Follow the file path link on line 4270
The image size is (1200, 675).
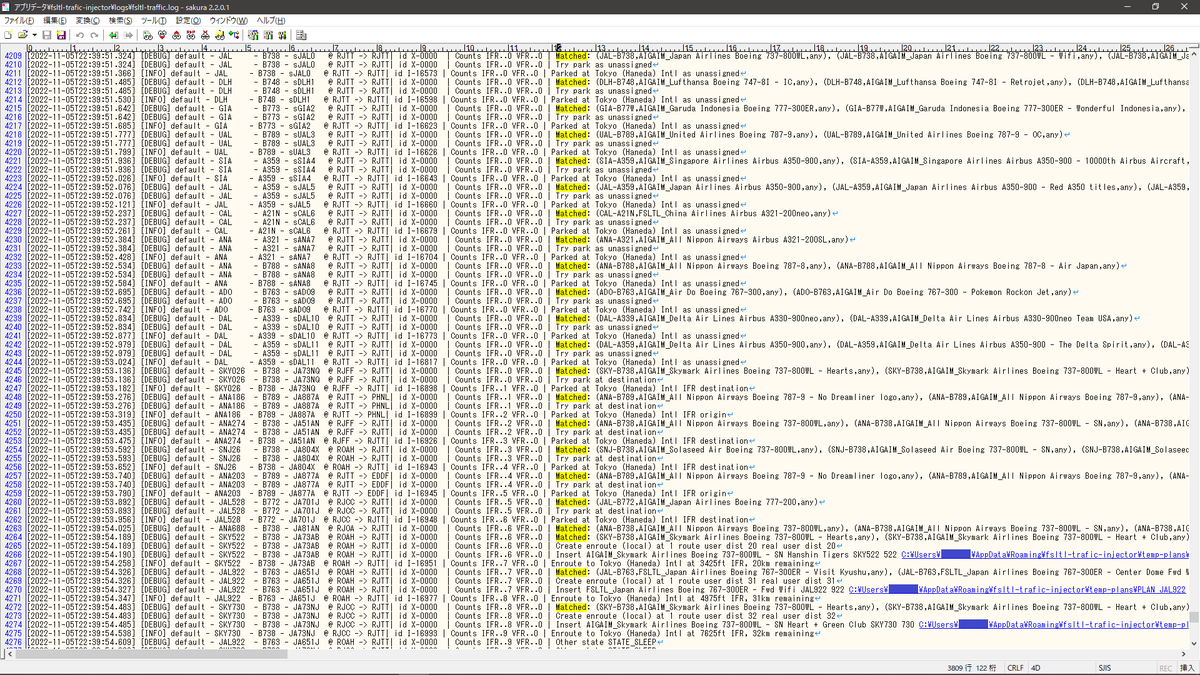pos(1017,590)
